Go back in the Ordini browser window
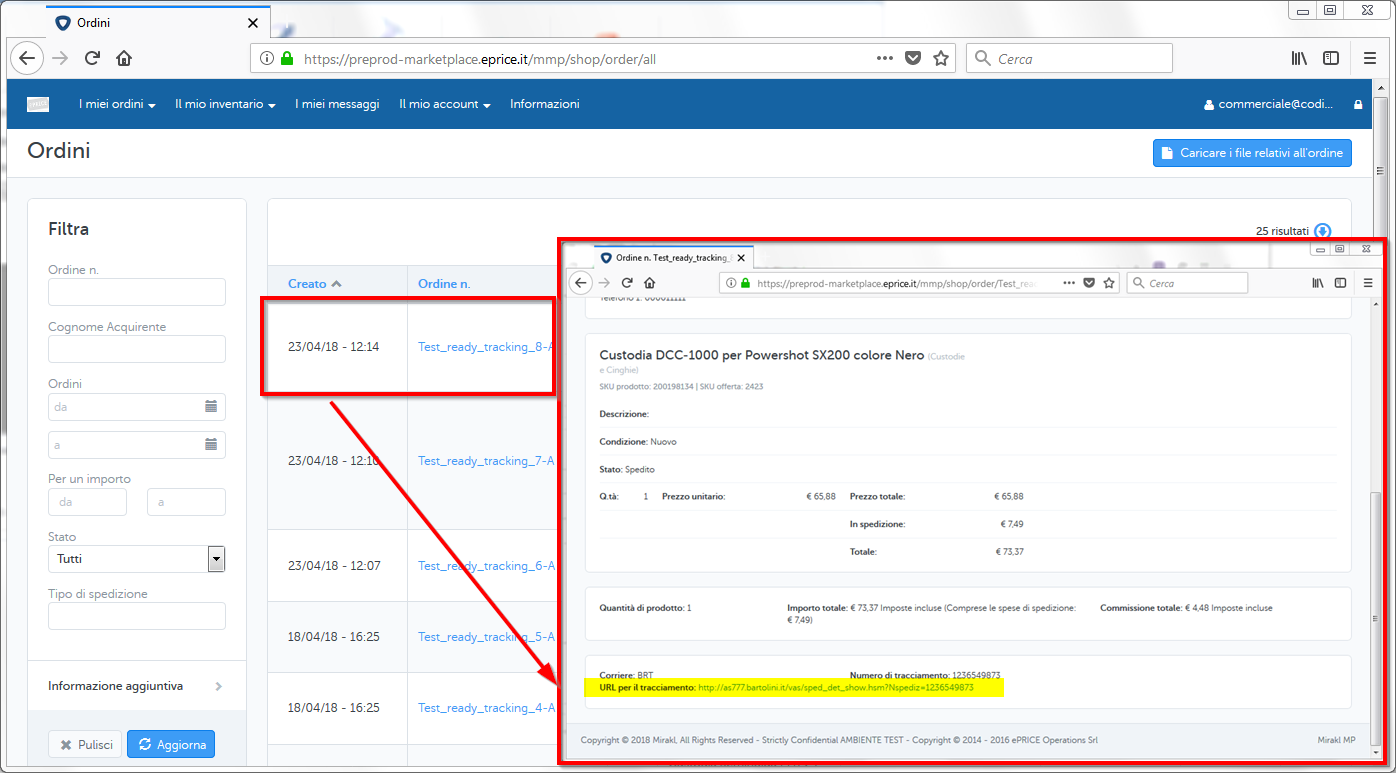The height and width of the screenshot is (773, 1396). [27, 58]
